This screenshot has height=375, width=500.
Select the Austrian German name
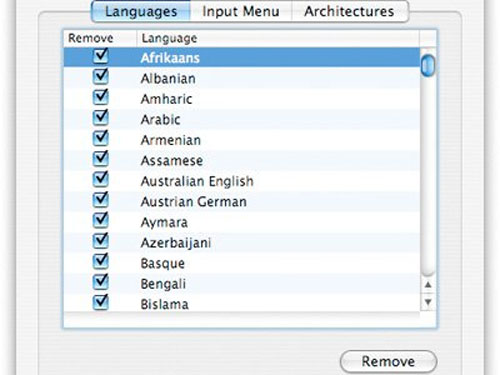pos(194,202)
